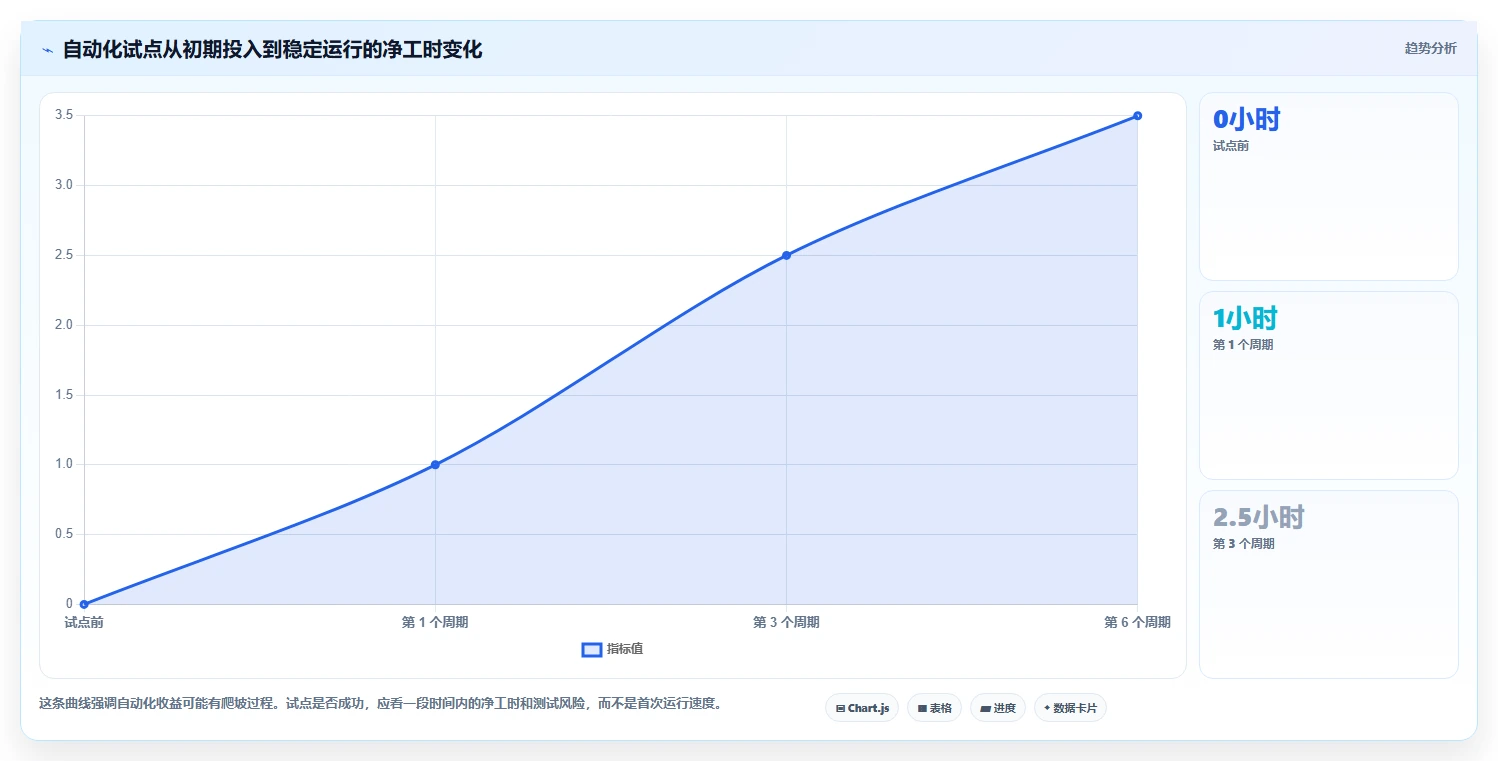Click the 第 1 个周期 x-axis label
Image resolution: width=1498 pixels, height=761 pixels.
click(x=435, y=622)
